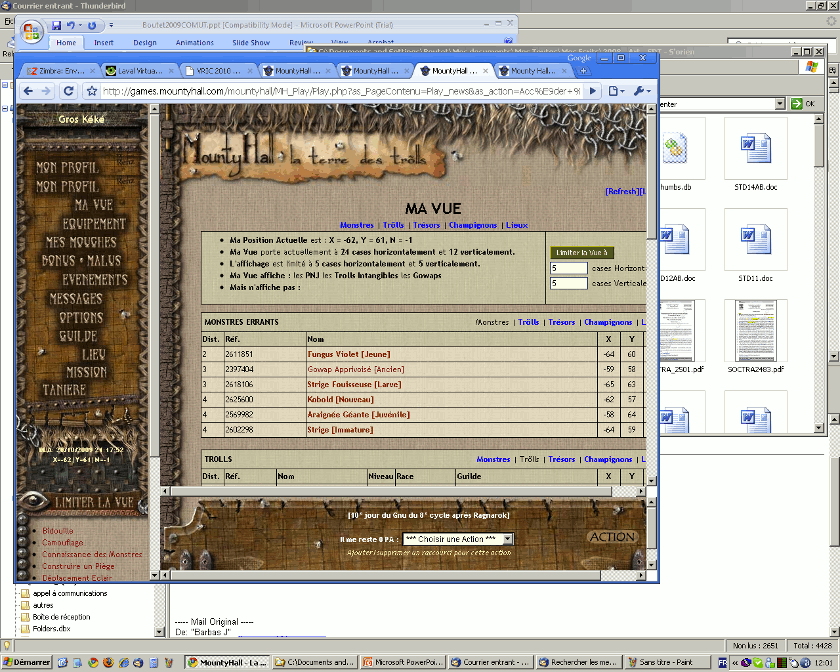The height and width of the screenshot is (672, 840).
Task: Click the browser address bar
Action: tap(341, 91)
